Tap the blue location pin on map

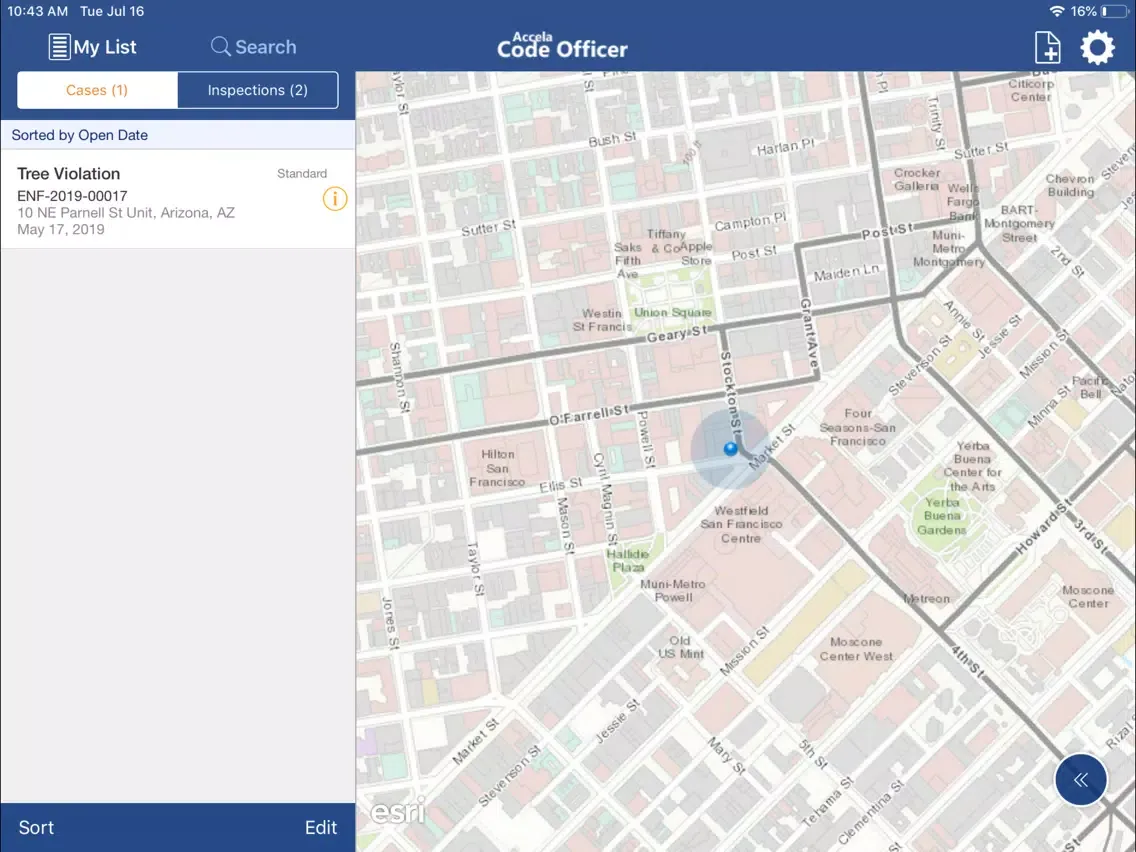(731, 449)
